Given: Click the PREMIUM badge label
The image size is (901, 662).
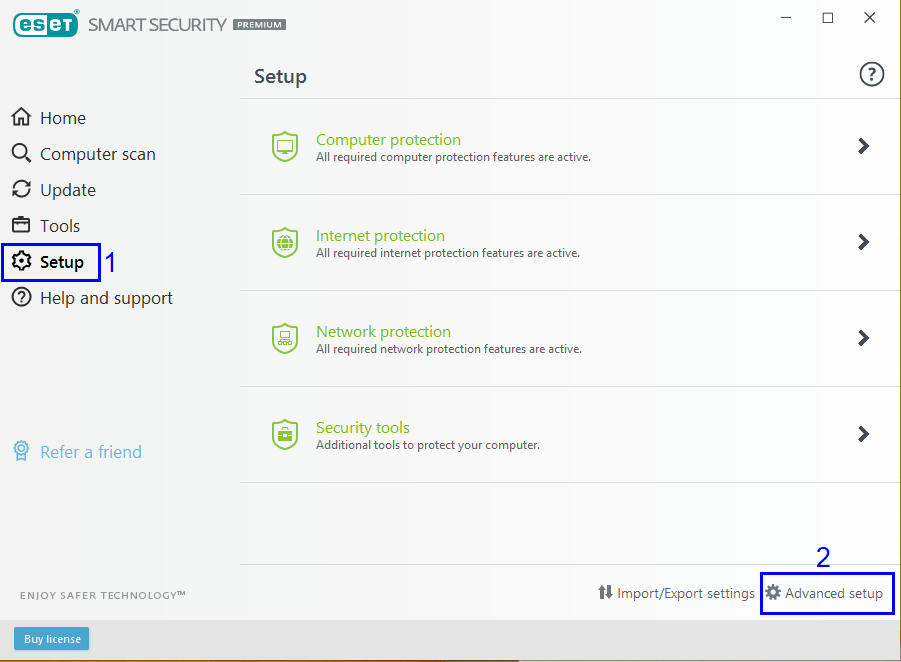Looking at the screenshot, I should (x=259, y=25).
